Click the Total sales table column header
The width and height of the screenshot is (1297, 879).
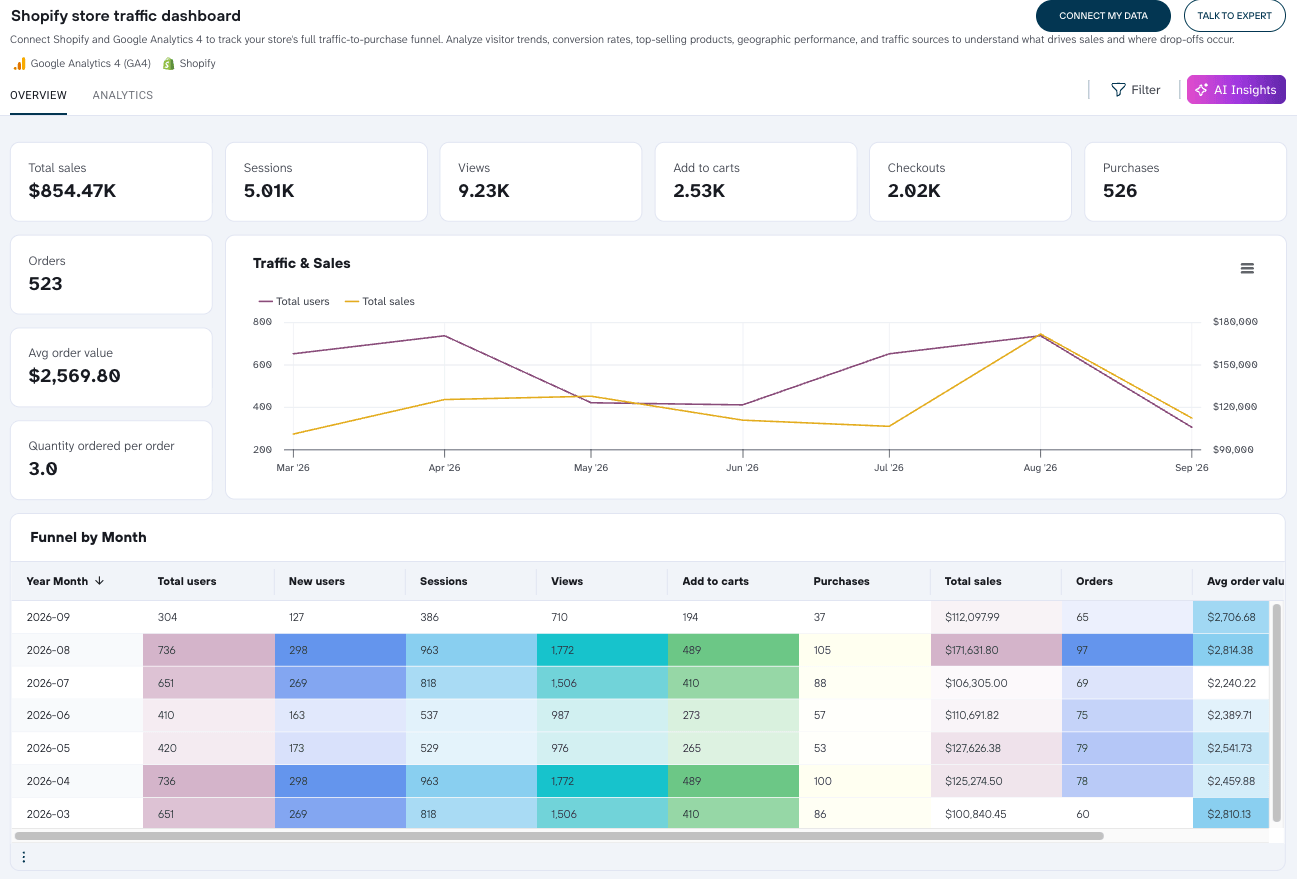pyautogui.click(x=996, y=581)
